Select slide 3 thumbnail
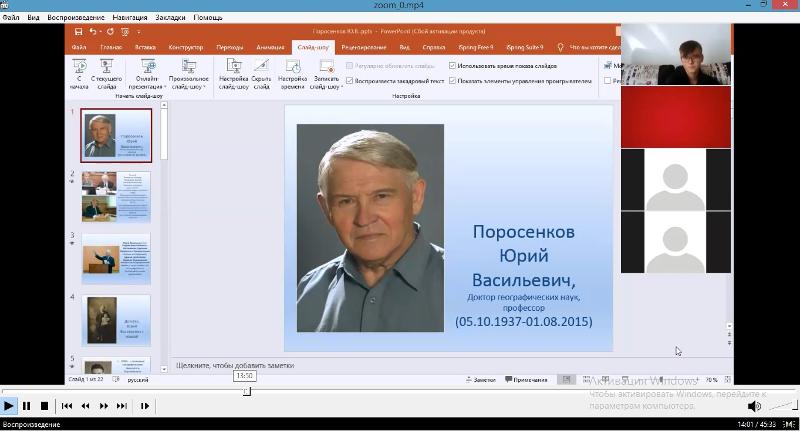Screen dimensions: 800x431 [116, 258]
